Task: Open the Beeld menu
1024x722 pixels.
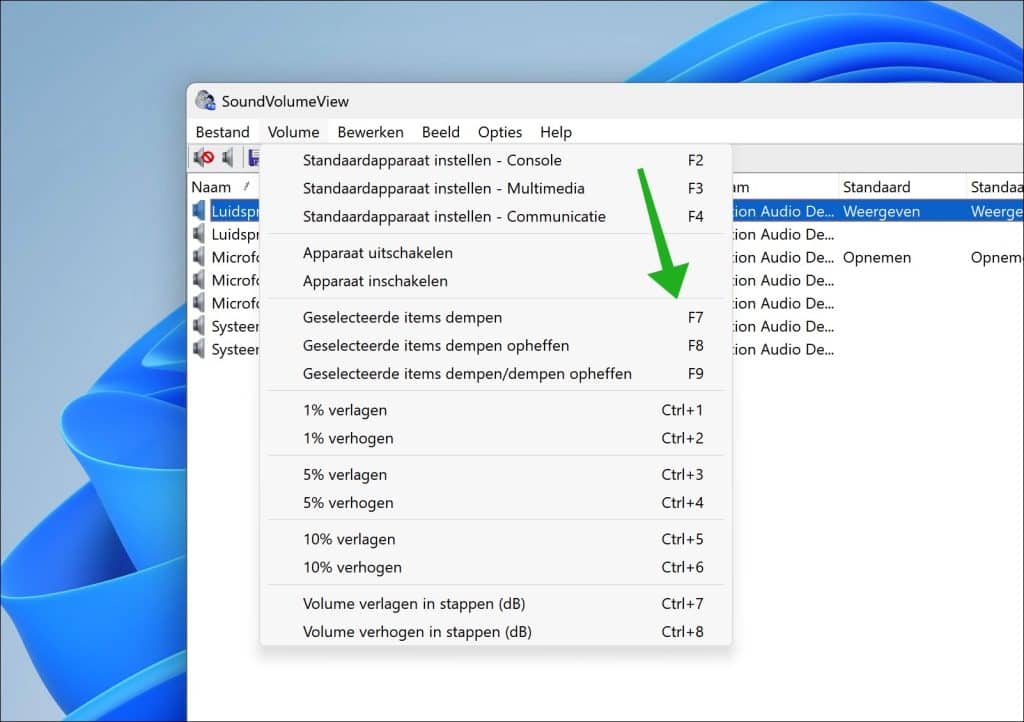Action: (x=441, y=132)
